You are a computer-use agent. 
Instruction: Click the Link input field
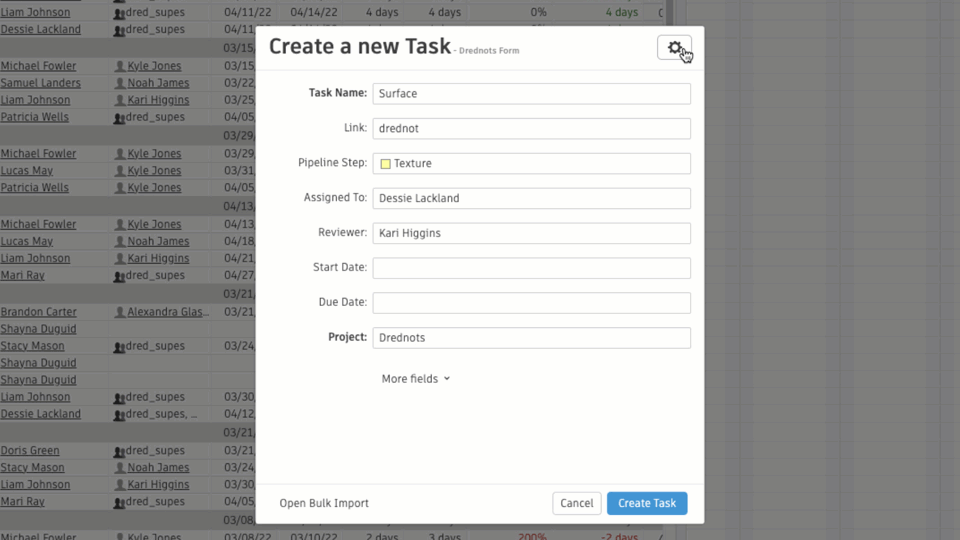tap(531, 129)
